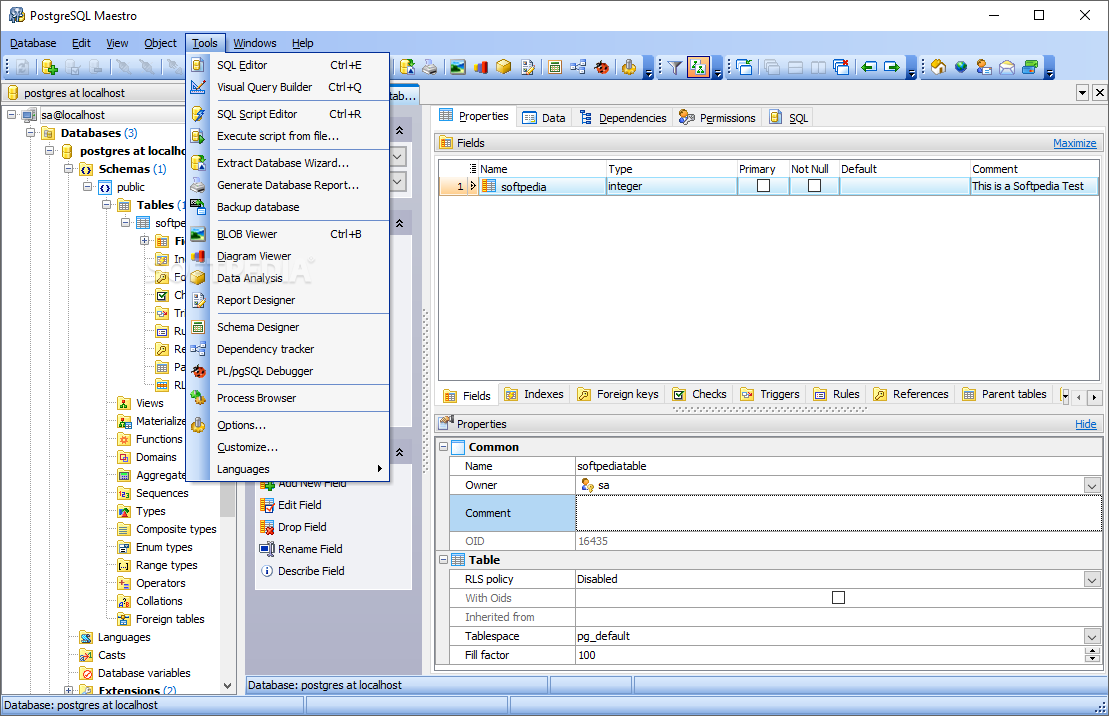This screenshot has width=1109, height=716.
Task: Click the Dependency tracker toolbar icon
Action: click(x=579, y=67)
